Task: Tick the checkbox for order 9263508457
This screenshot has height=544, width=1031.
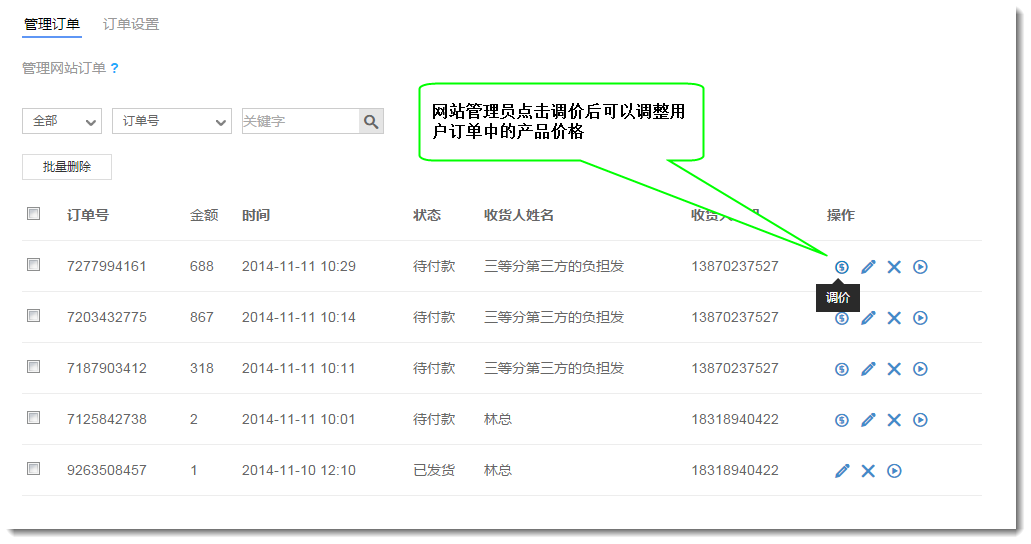Action: point(34,469)
